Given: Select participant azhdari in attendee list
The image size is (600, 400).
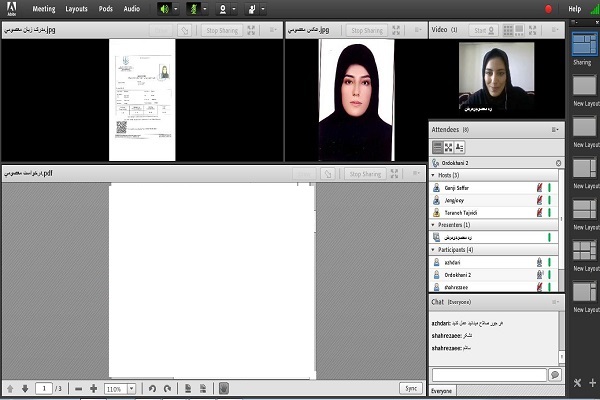Looking at the screenshot, I should click(494, 263).
